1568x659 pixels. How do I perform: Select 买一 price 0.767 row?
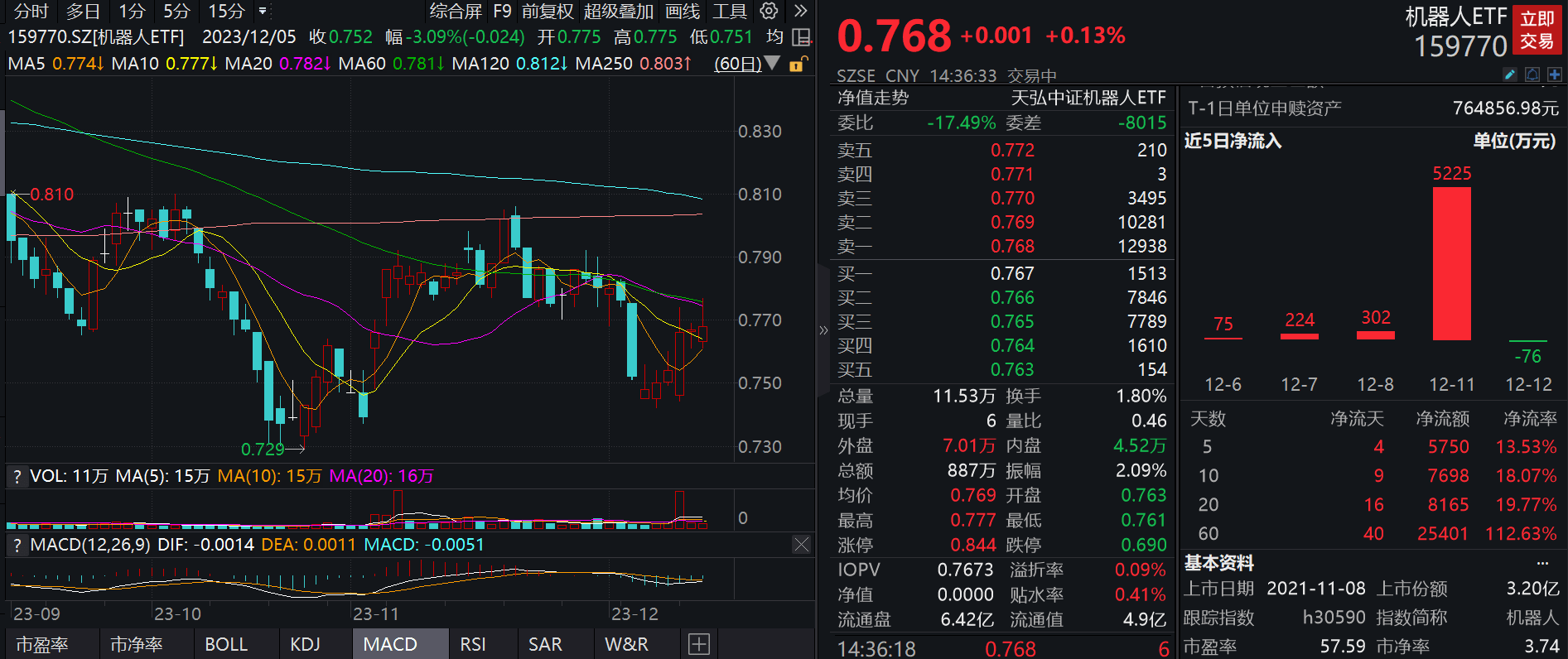1001,274
